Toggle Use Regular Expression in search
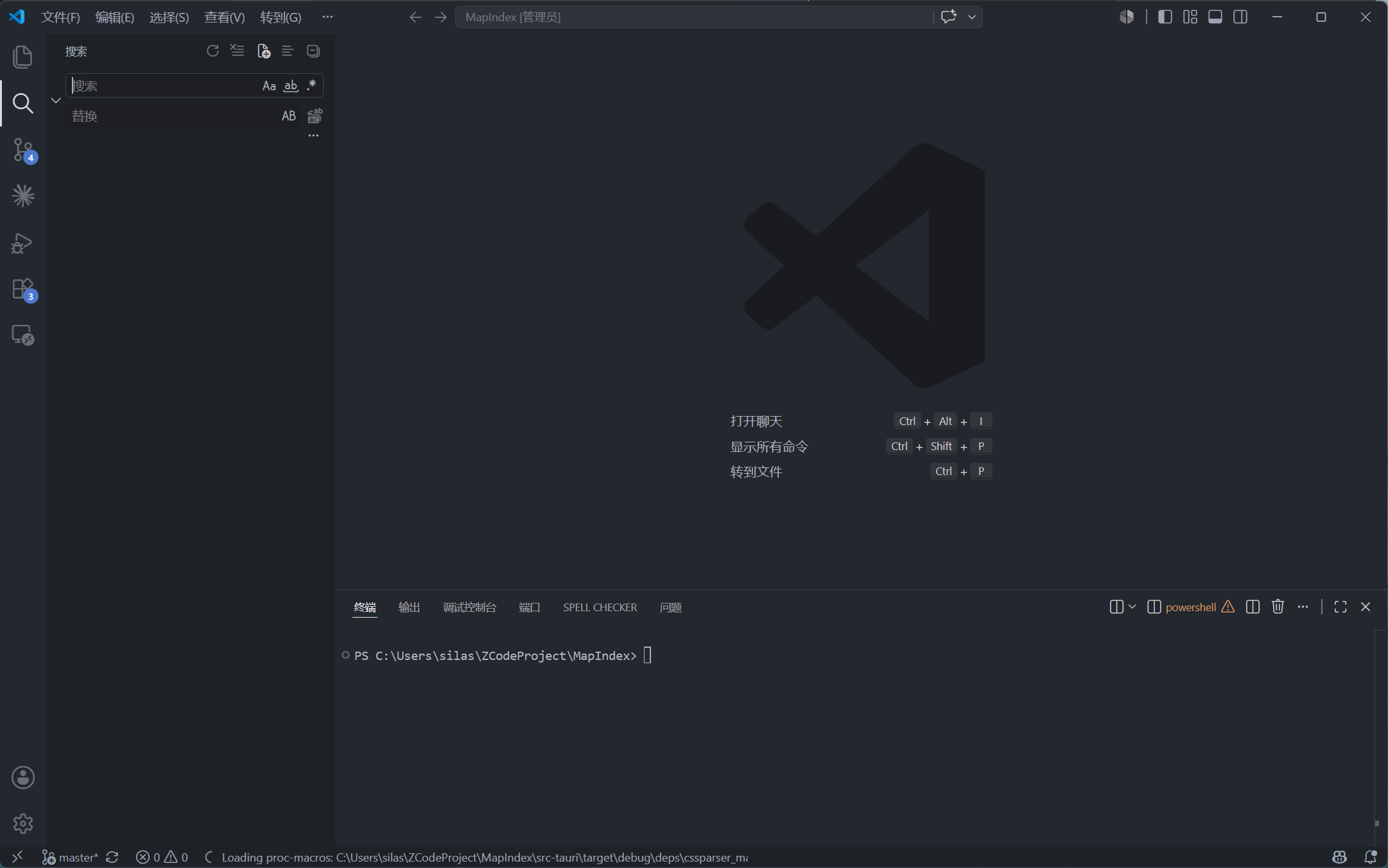Screen dimensions: 1388x868 [312, 85]
